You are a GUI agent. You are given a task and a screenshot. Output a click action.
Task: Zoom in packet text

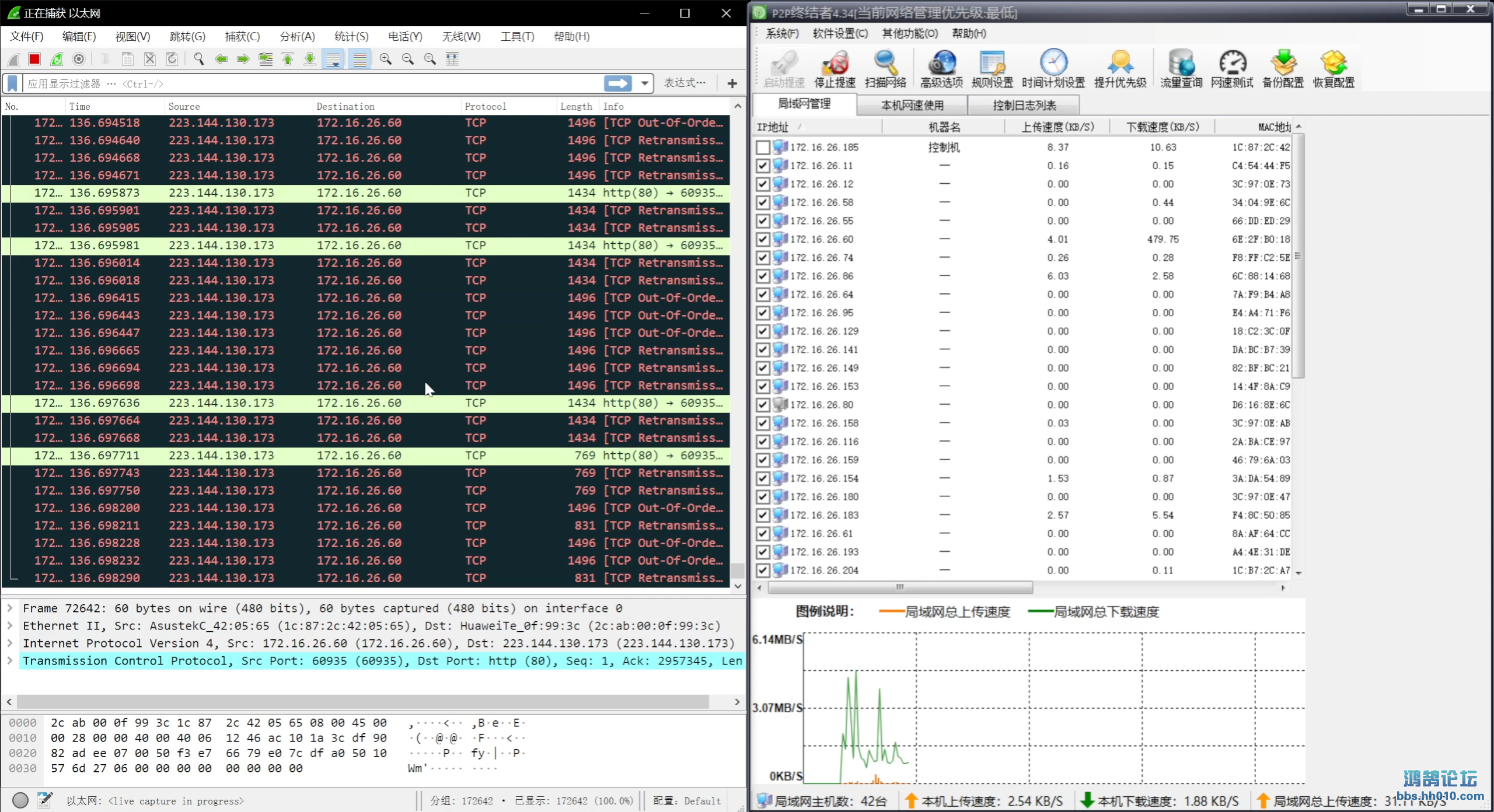[x=386, y=59]
